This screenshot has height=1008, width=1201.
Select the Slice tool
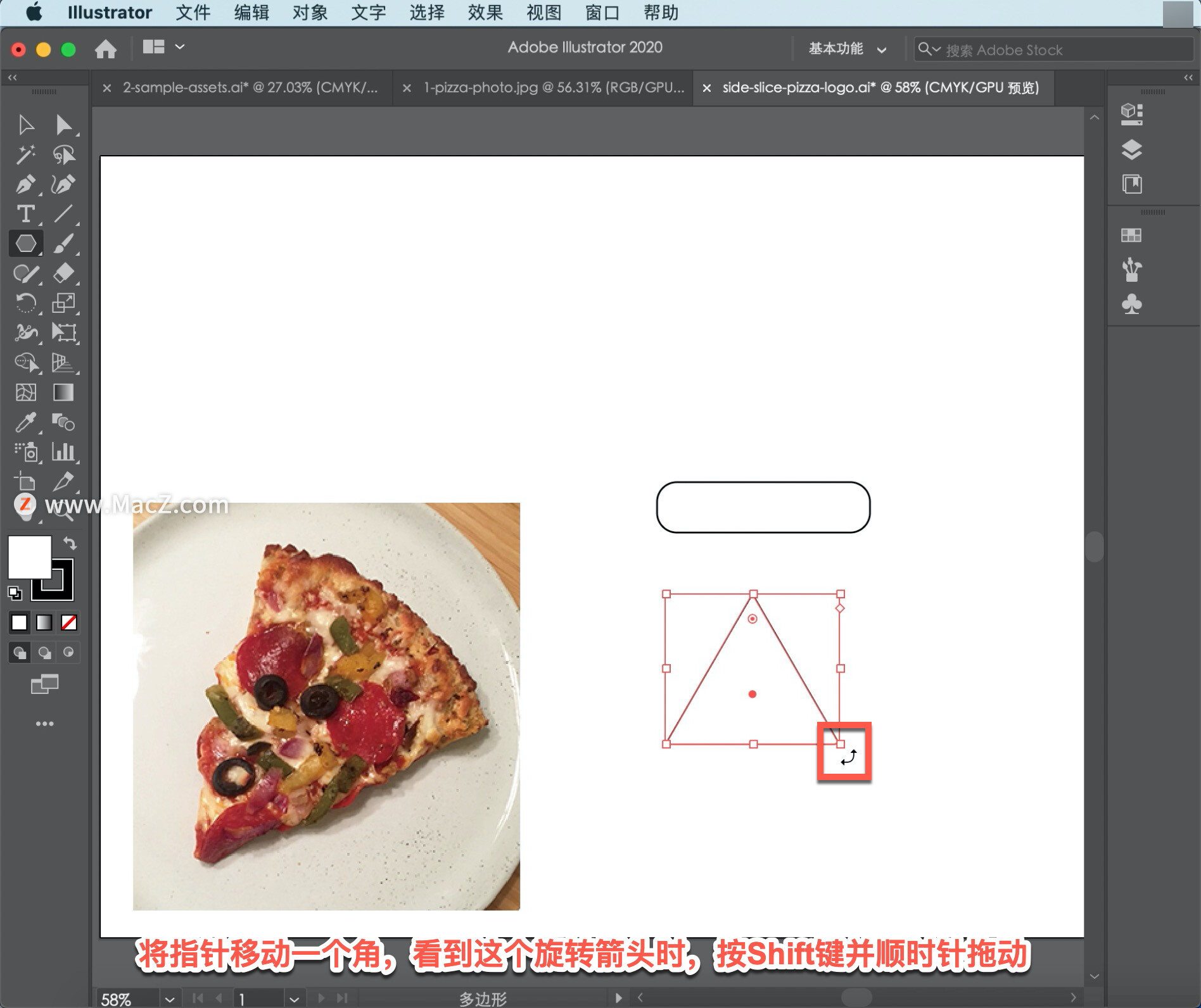point(63,481)
